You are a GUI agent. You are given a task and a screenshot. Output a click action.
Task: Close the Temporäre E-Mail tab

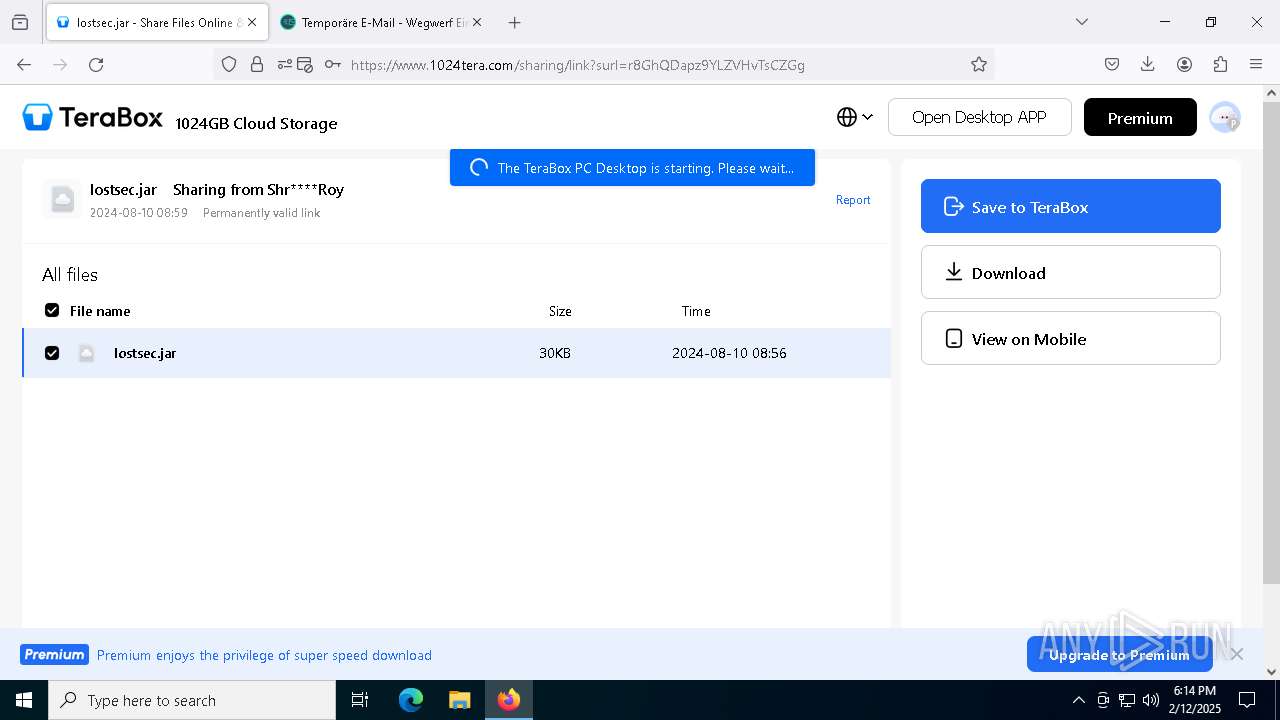click(476, 22)
